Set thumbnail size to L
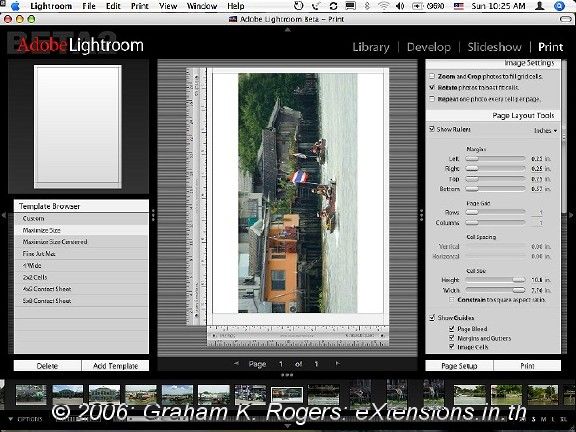This screenshot has height=432, width=576. (553, 419)
